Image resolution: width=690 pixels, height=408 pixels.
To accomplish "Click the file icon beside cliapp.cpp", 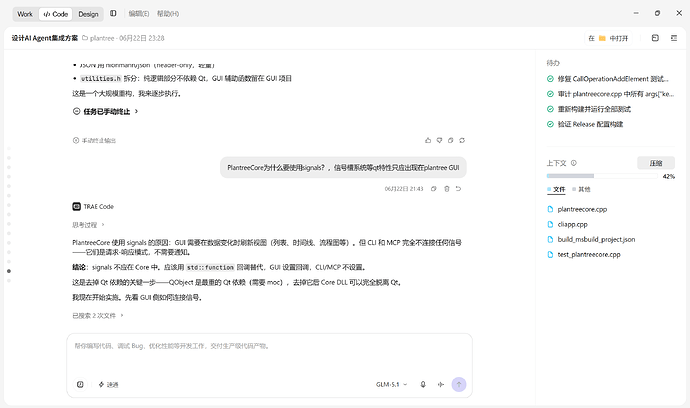I will 550,224.
